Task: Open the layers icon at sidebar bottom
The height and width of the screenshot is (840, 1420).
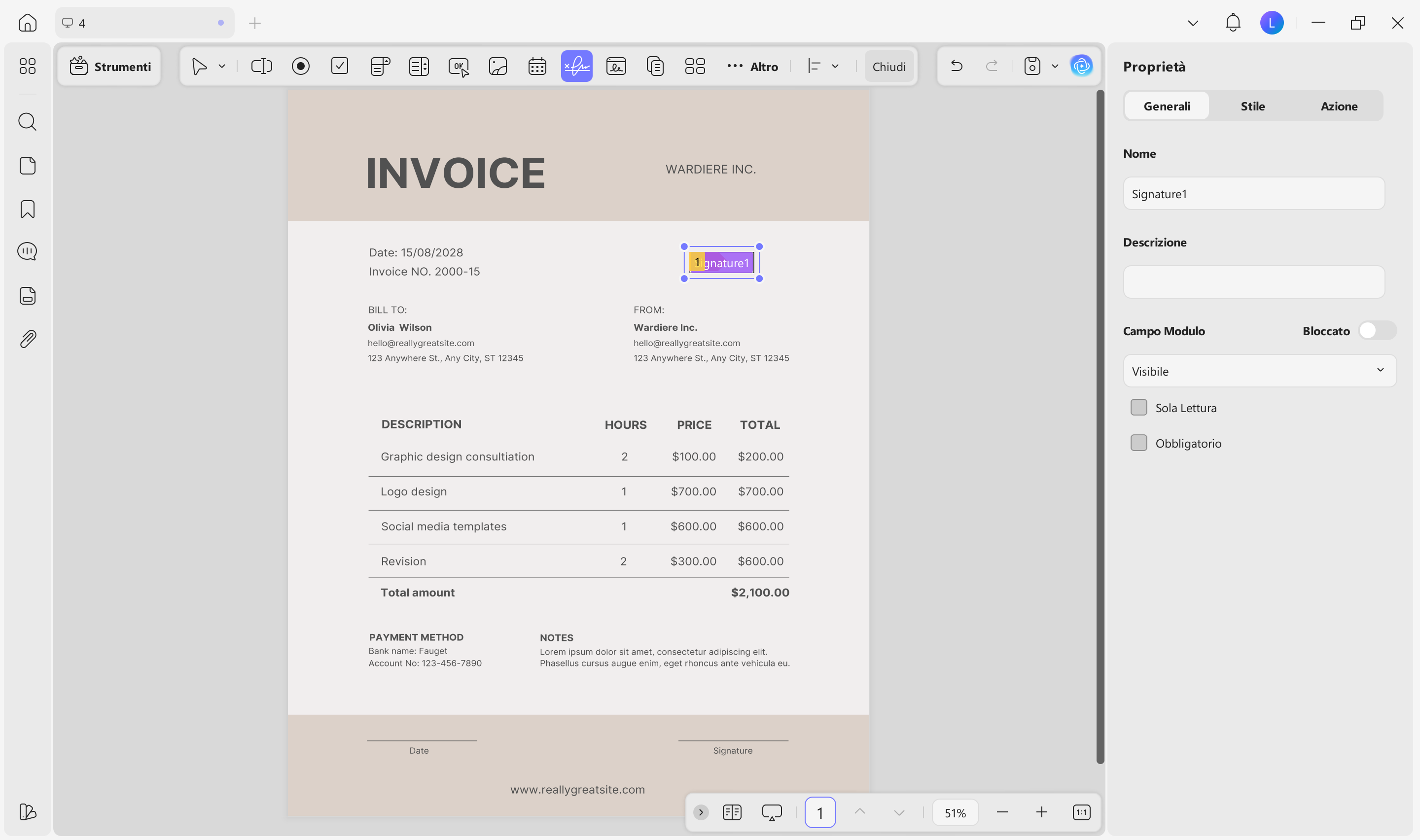Action: (x=27, y=812)
